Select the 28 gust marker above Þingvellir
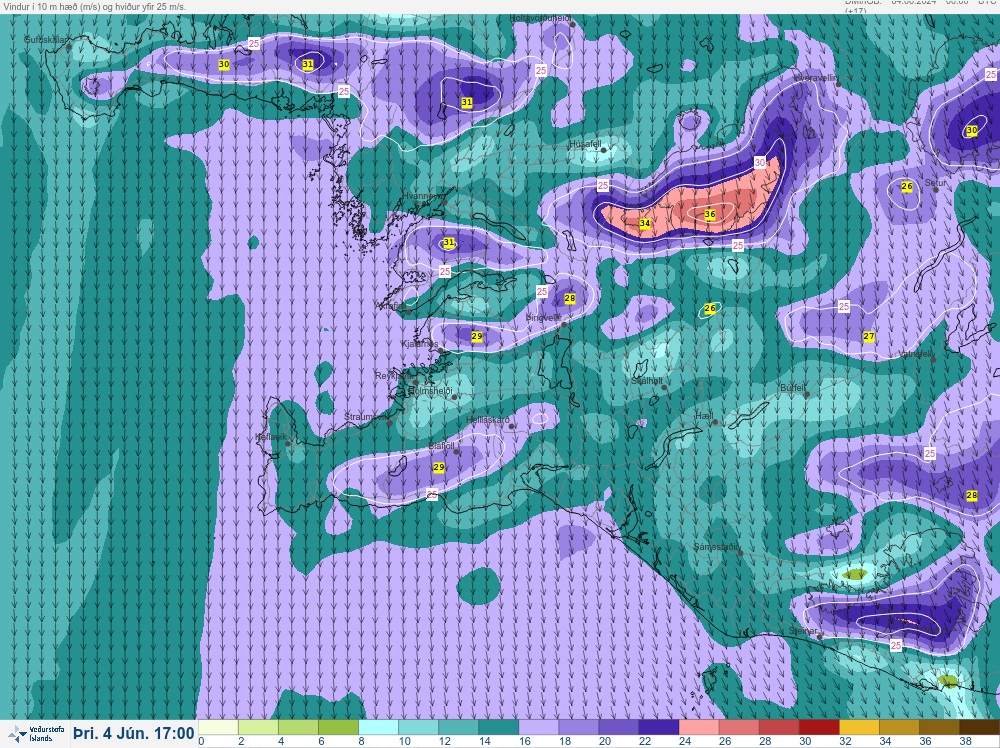Screen dimensions: 1000x748 (570, 298)
